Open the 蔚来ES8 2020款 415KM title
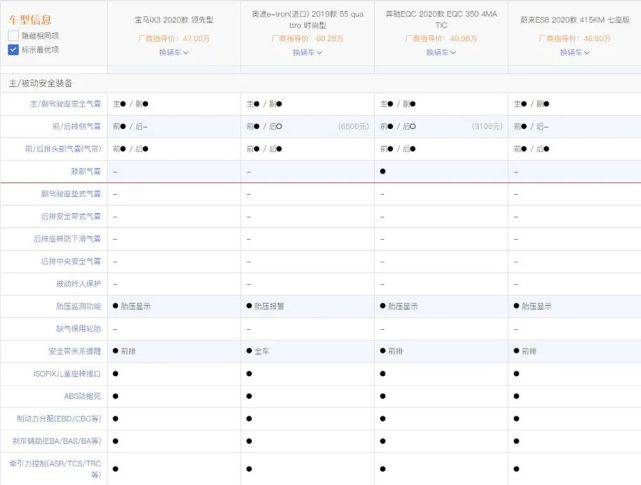The width and height of the screenshot is (641, 485). point(575,20)
